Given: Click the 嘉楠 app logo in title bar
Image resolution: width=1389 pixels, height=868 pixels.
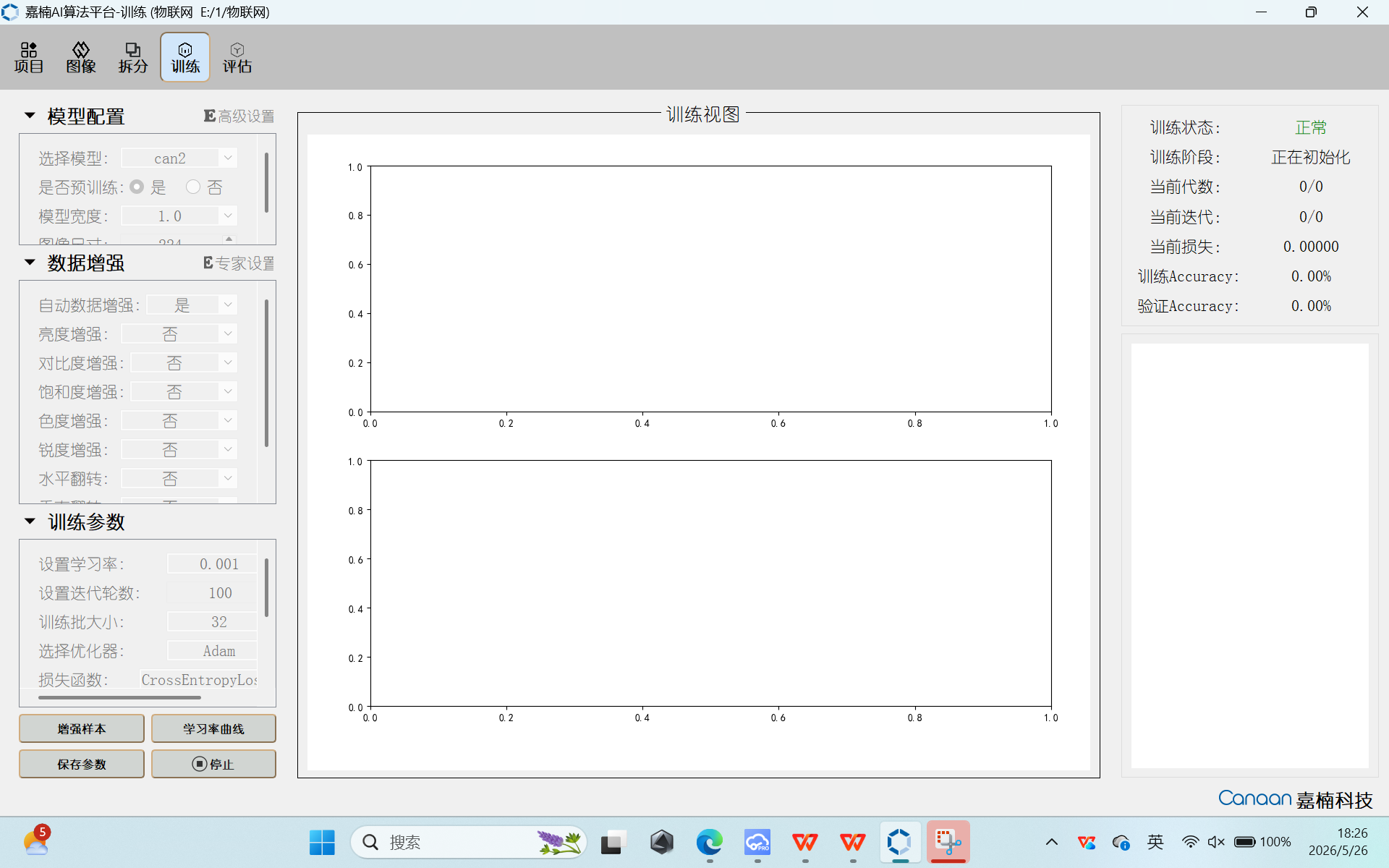Looking at the screenshot, I should point(10,12).
